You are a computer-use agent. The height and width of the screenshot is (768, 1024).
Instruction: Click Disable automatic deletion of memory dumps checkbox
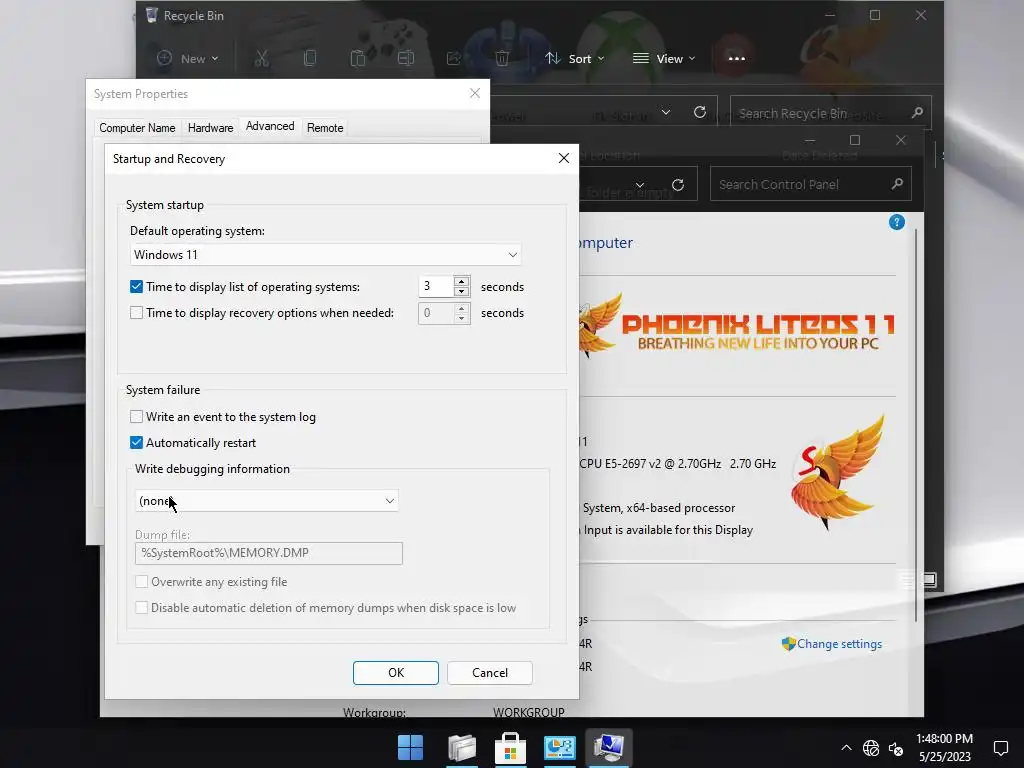point(141,608)
